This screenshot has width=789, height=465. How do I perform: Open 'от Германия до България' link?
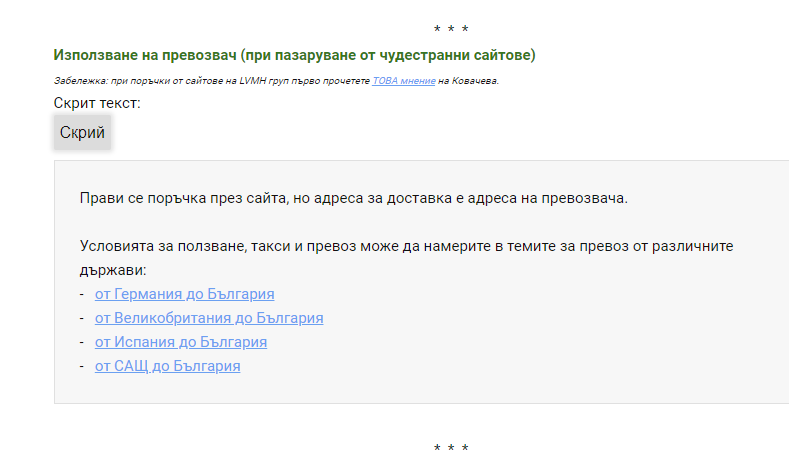pos(184,294)
